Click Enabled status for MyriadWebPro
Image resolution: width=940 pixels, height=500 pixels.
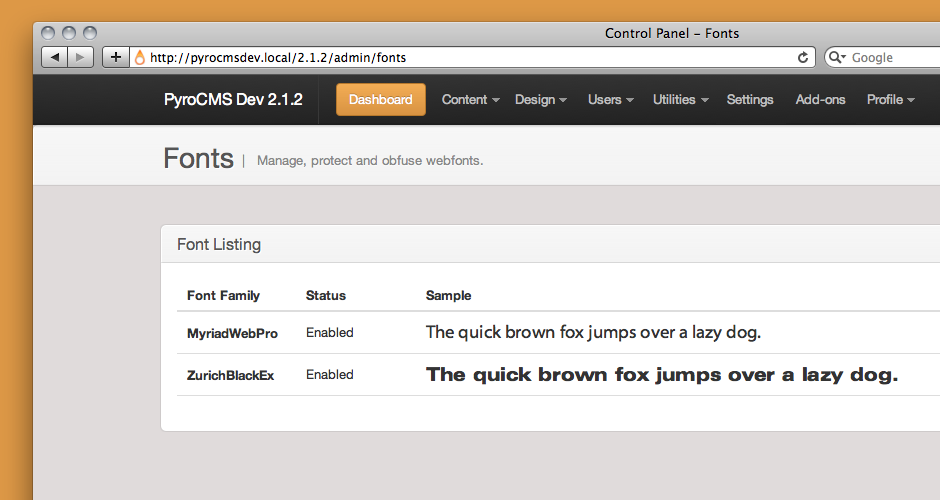point(330,333)
